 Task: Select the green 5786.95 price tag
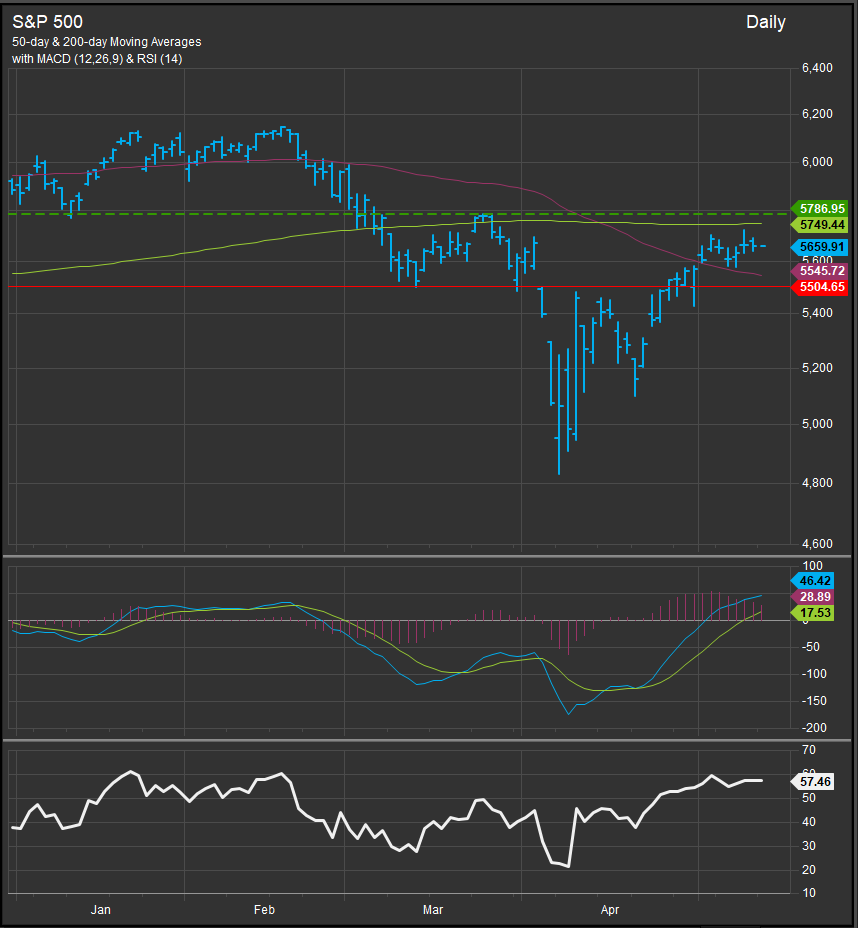pyautogui.click(x=820, y=208)
